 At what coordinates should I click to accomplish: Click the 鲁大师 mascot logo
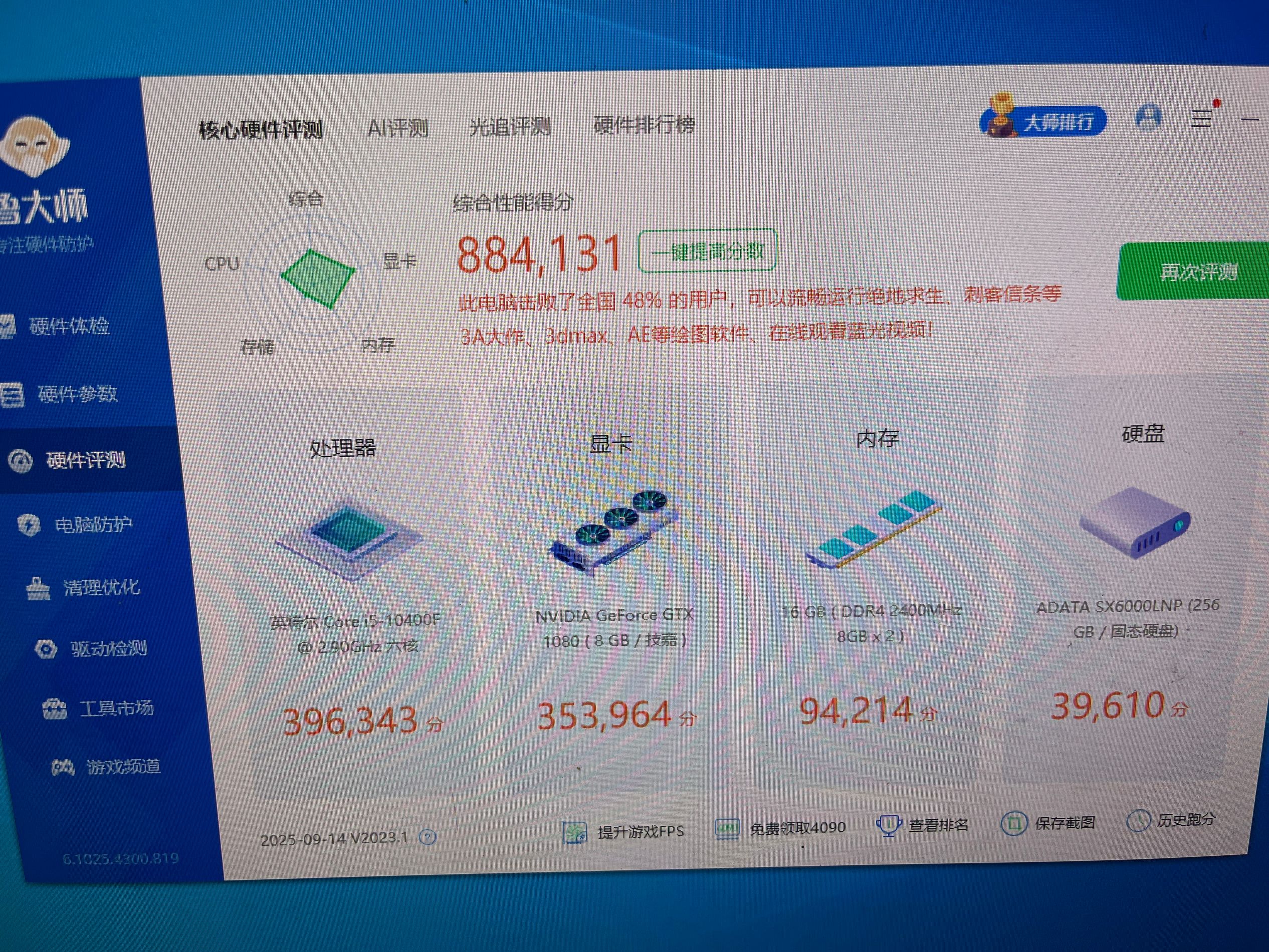[x=36, y=146]
